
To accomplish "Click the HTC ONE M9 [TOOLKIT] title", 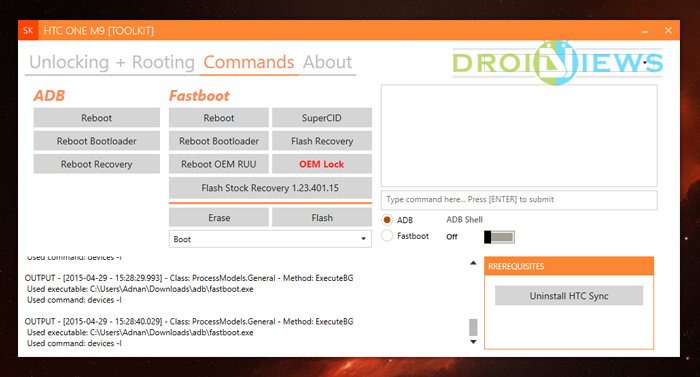I will point(99,30).
